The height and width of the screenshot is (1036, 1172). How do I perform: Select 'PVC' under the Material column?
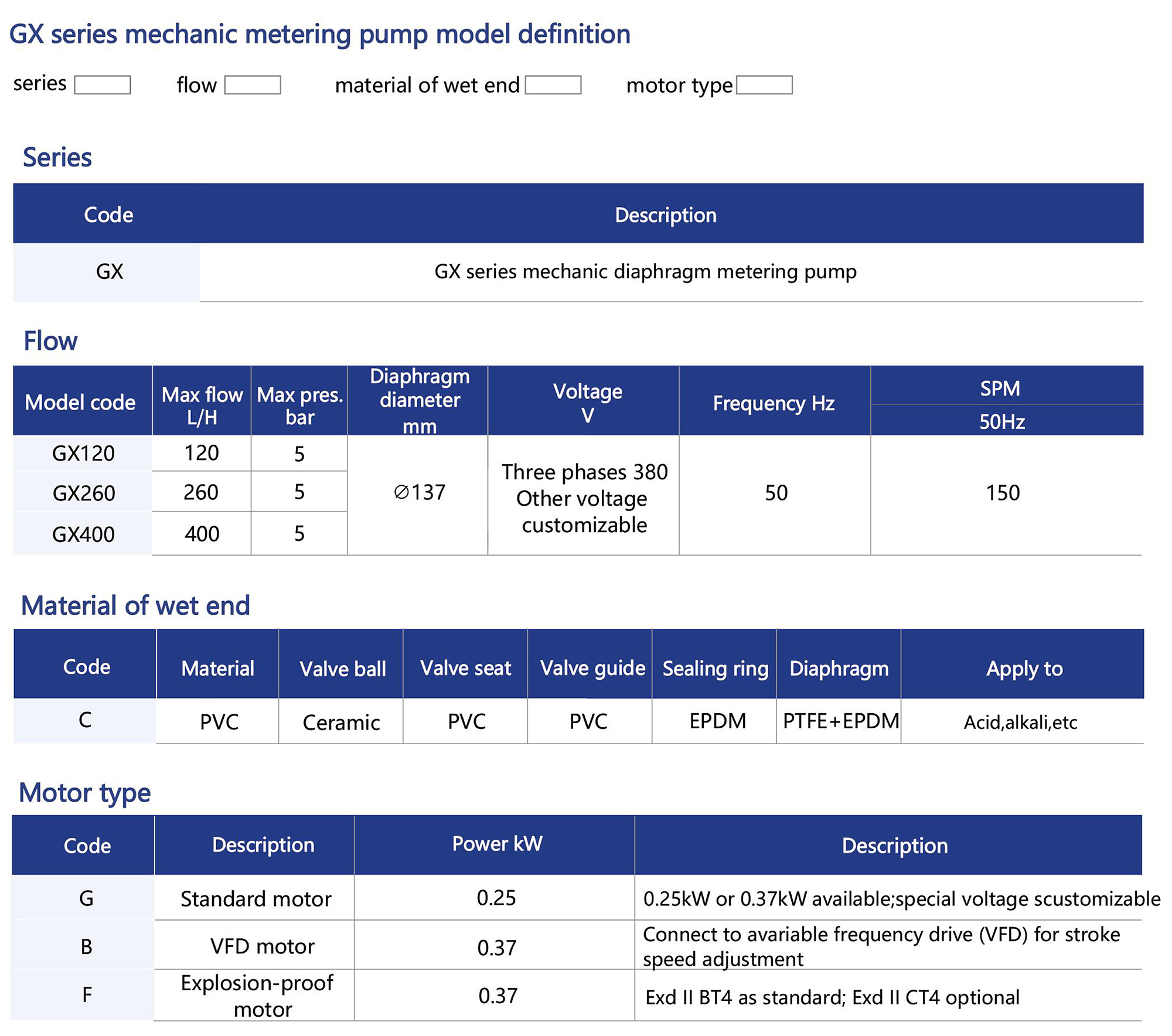[219, 722]
